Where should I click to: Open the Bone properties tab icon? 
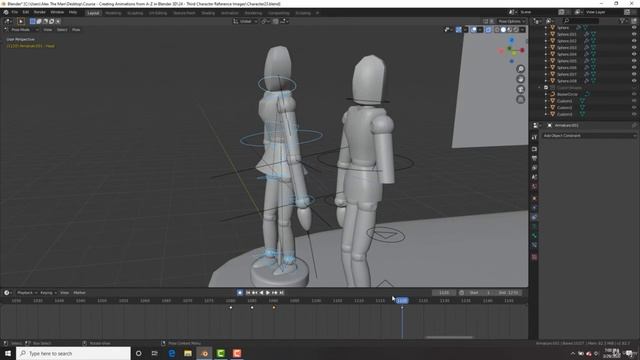[x=534, y=236]
